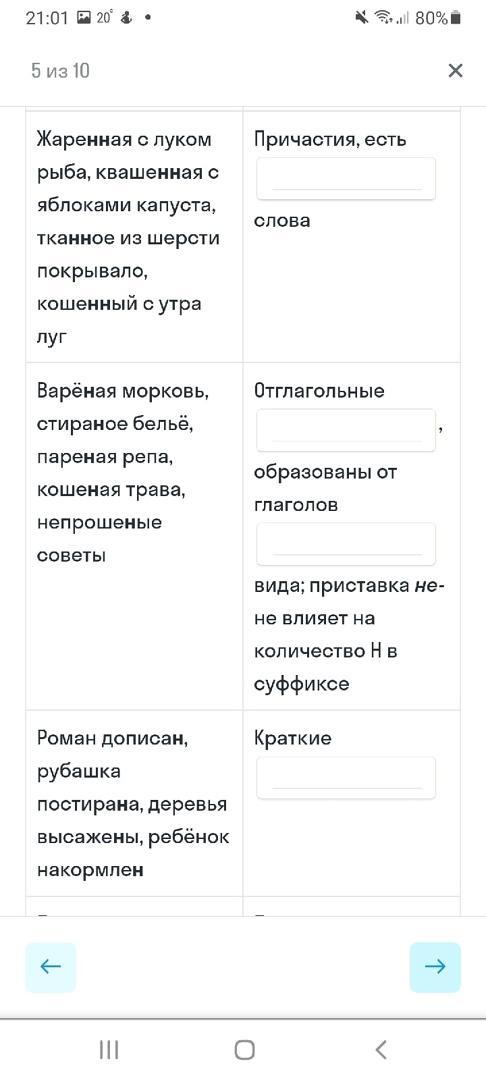This screenshot has height=1080, width=486.
Task: Tap the '5 из 10' progress label
Action: (60, 70)
